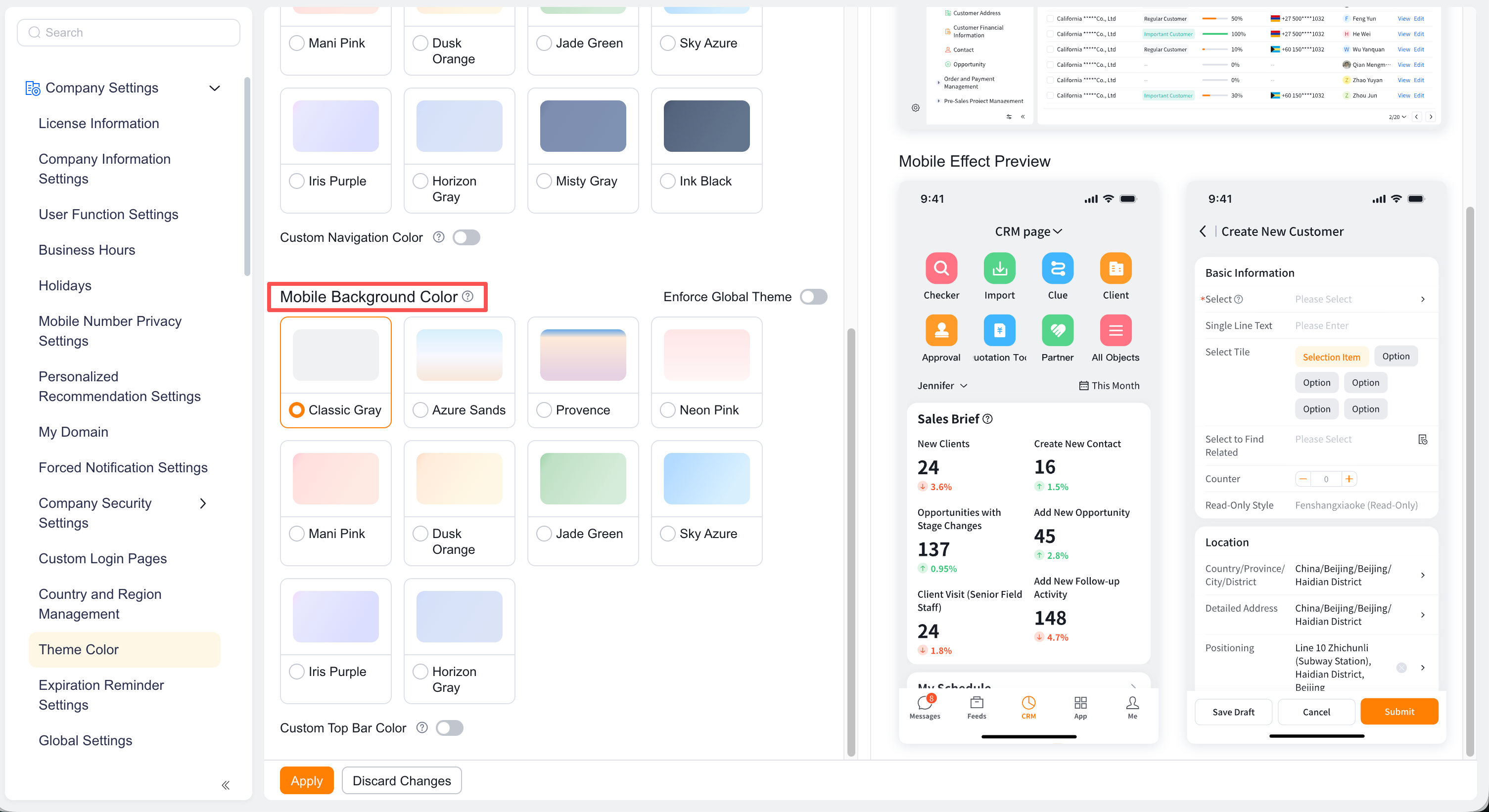Open the Please Select dropdown in Select row

click(1359, 299)
